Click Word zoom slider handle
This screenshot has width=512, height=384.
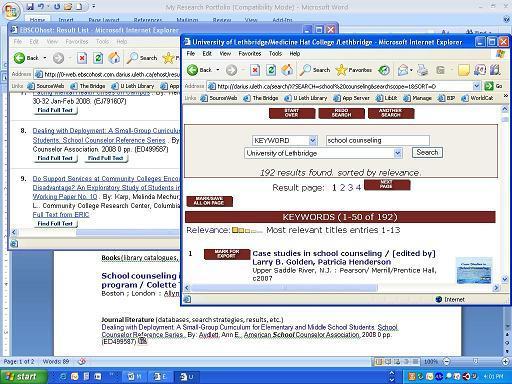point(476,361)
